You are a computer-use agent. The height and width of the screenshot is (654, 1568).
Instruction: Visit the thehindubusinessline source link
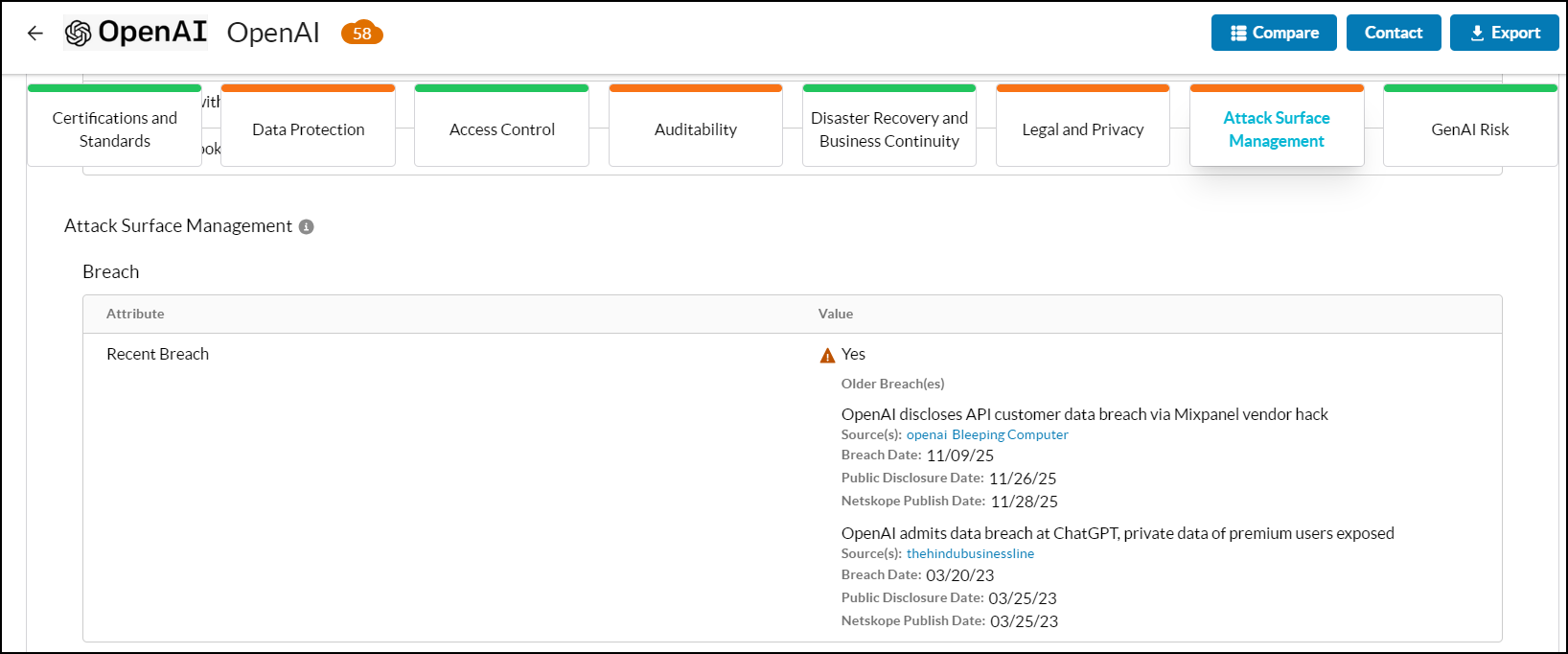[970, 554]
